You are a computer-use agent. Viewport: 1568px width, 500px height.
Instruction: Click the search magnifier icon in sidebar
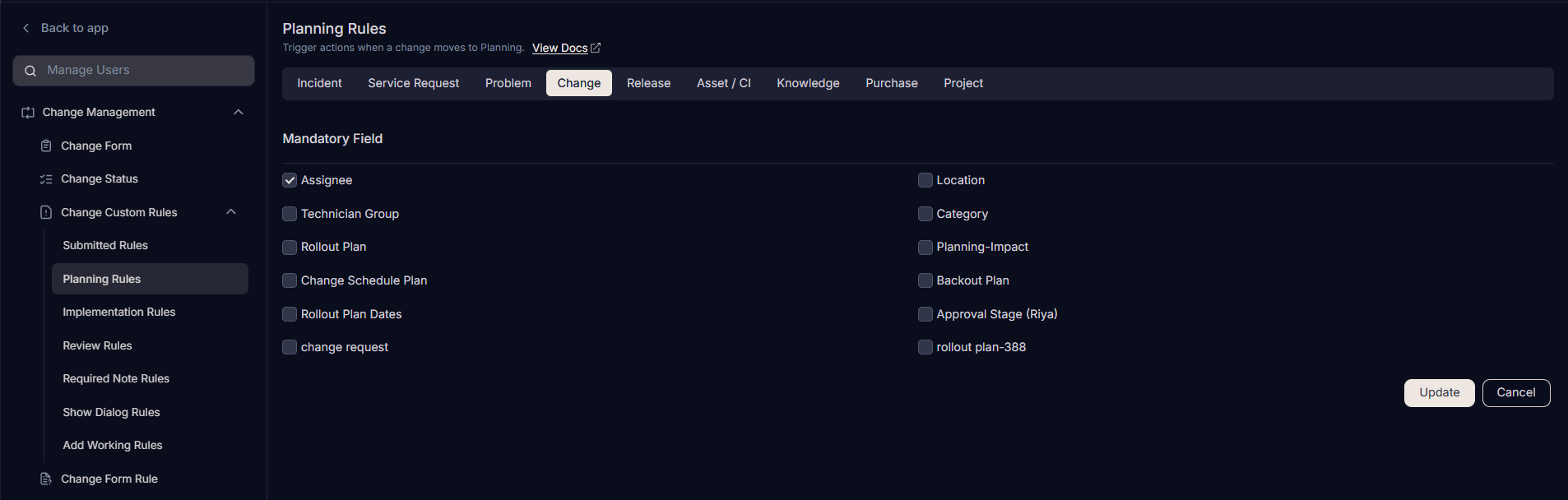[x=30, y=71]
